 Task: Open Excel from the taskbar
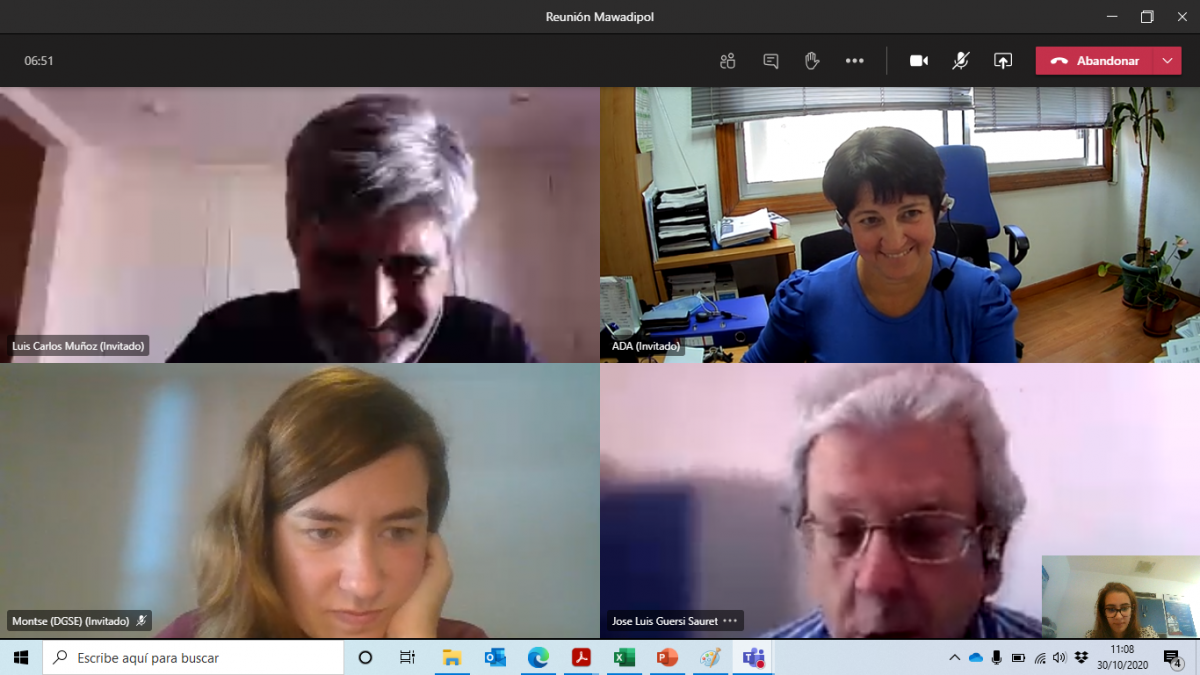tap(624, 657)
